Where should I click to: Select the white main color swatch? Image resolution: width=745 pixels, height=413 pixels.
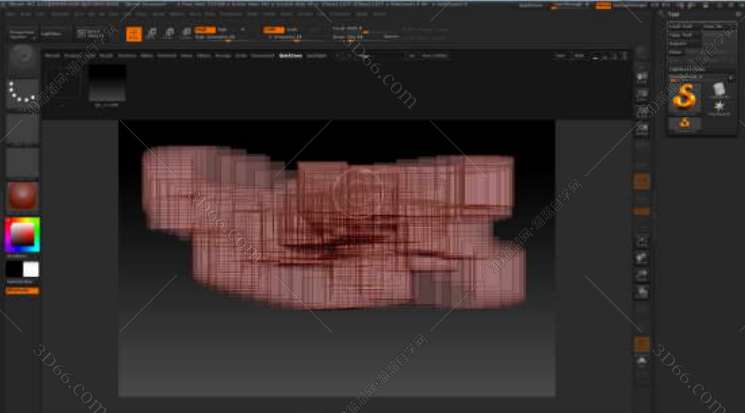pos(31,269)
